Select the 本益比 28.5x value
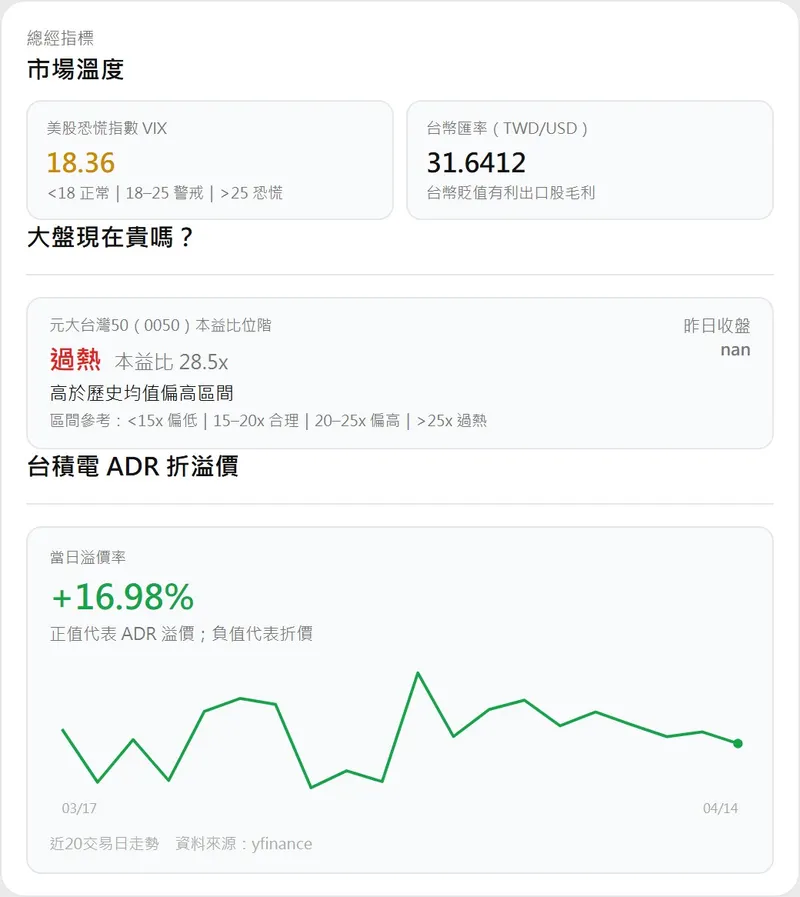The image size is (800, 897). pos(171,362)
